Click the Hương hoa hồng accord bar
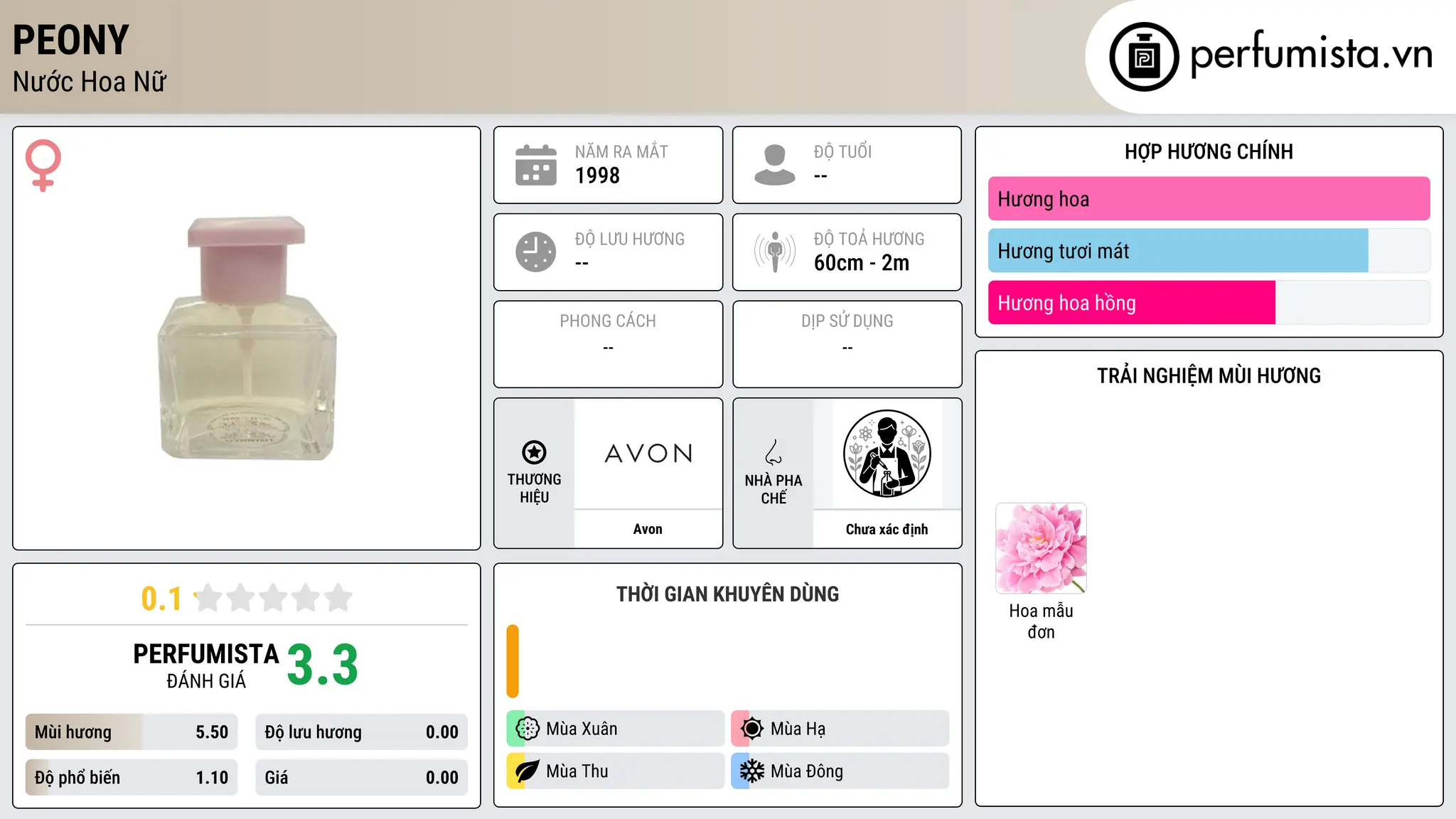This screenshot has height=819, width=1456. click(x=1209, y=303)
